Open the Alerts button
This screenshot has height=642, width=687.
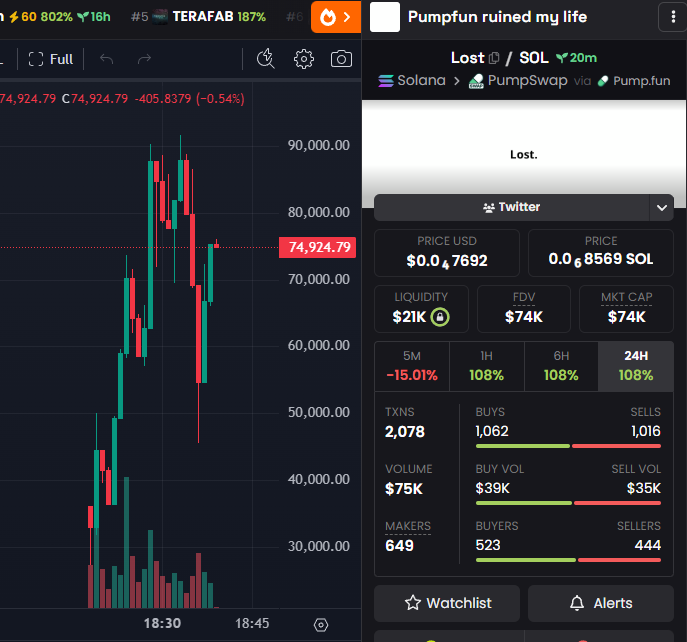pos(601,603)
